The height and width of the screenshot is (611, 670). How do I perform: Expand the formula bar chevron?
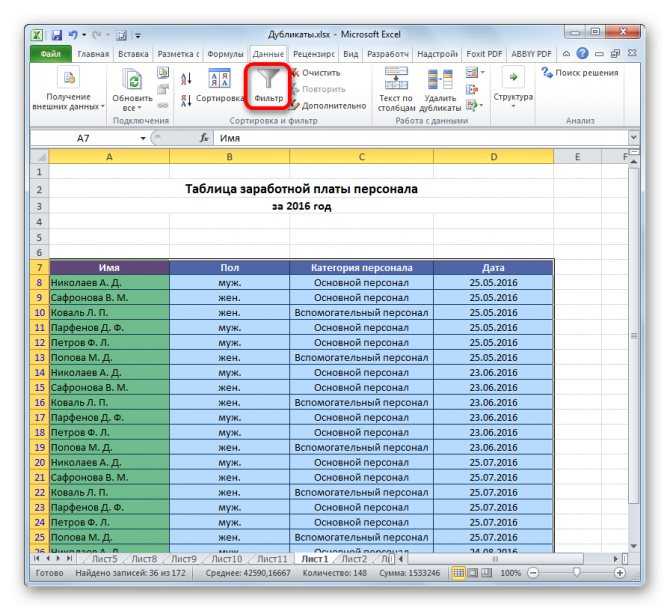coord(633,137)
